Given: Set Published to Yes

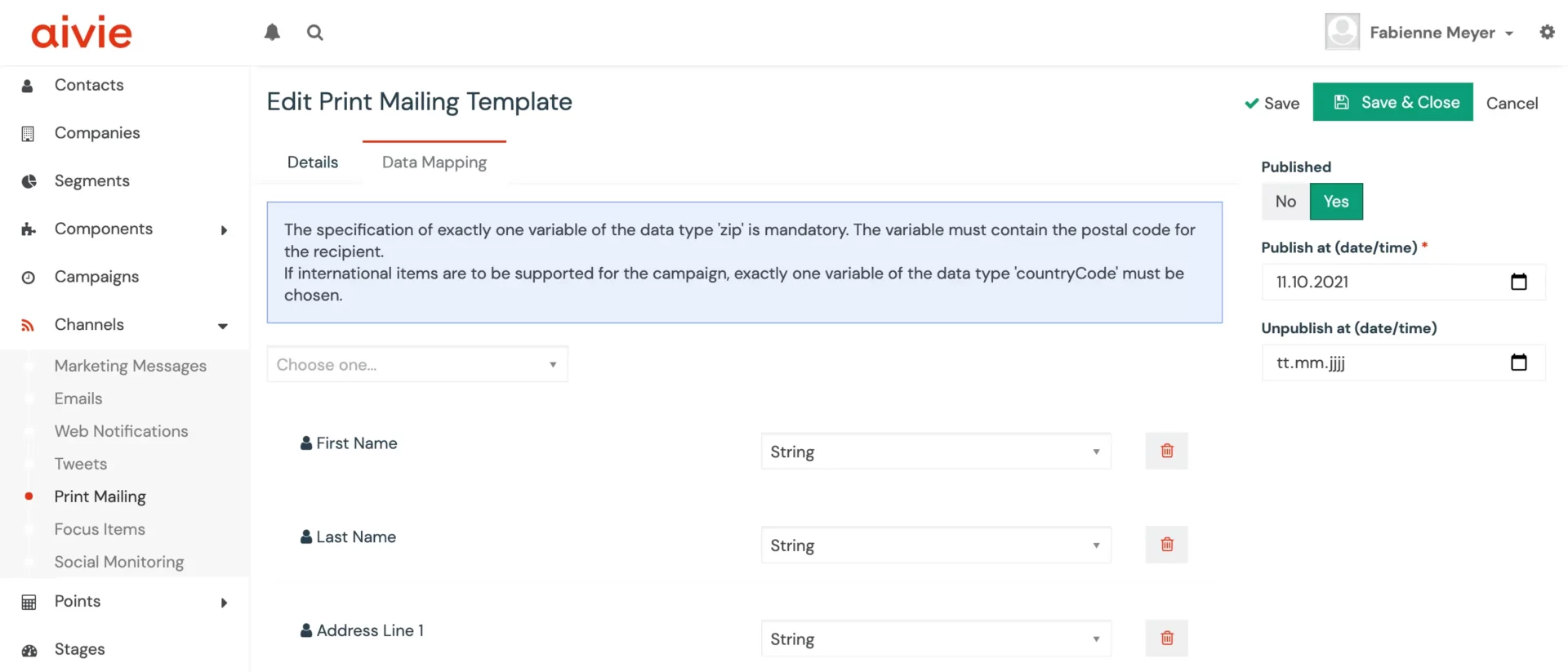Looking at the screenshot, I should (1336, 202).
